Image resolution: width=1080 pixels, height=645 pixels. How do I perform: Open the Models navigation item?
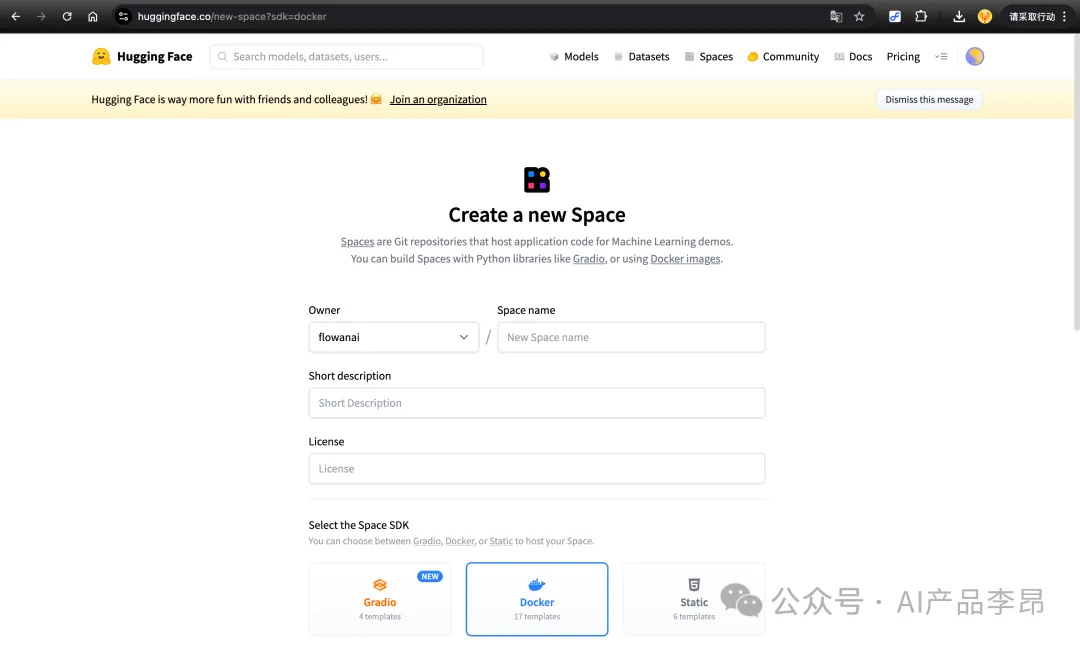(x=574, y=57)
